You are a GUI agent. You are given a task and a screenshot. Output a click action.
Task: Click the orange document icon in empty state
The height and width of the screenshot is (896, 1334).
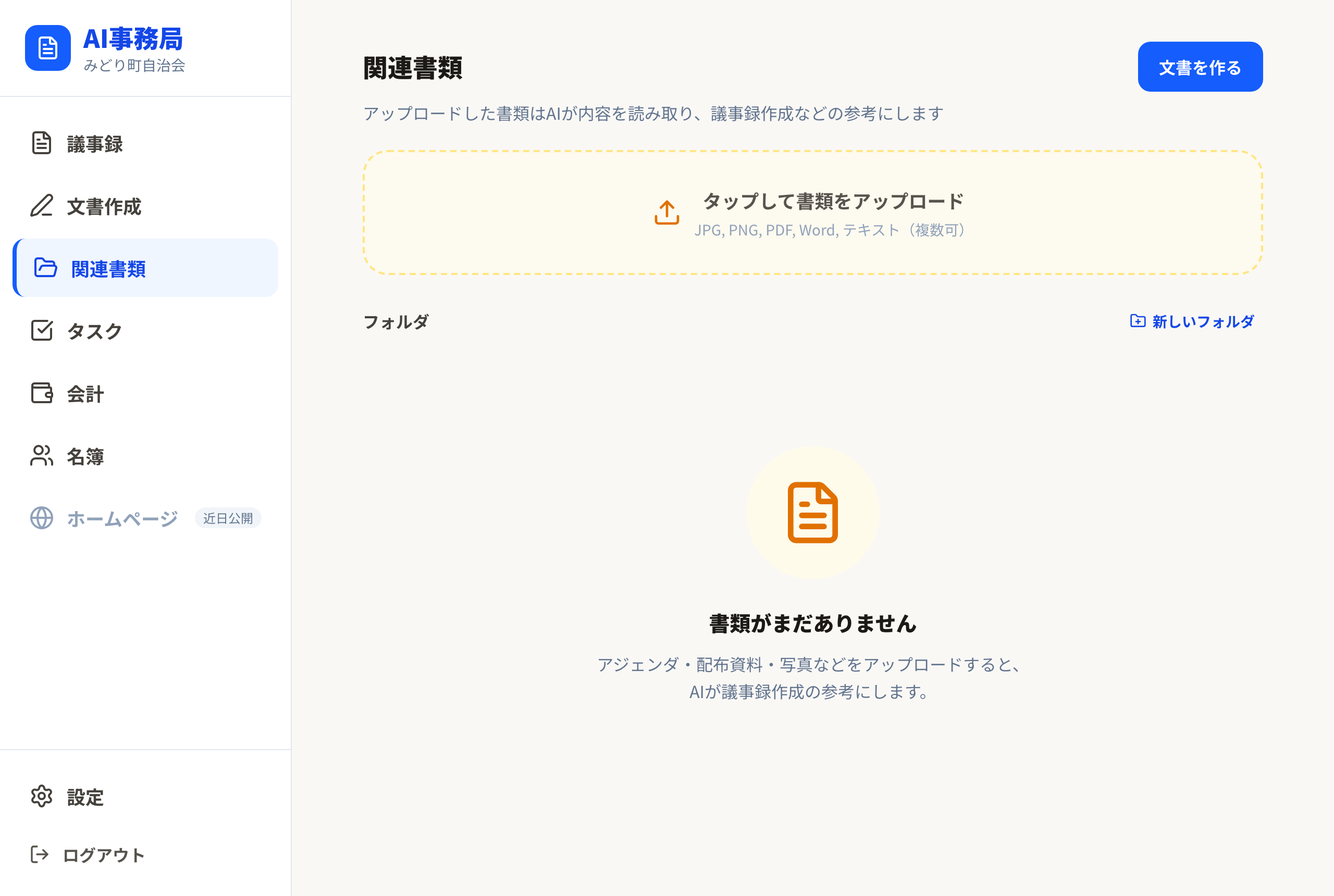[x=812, y=513]
